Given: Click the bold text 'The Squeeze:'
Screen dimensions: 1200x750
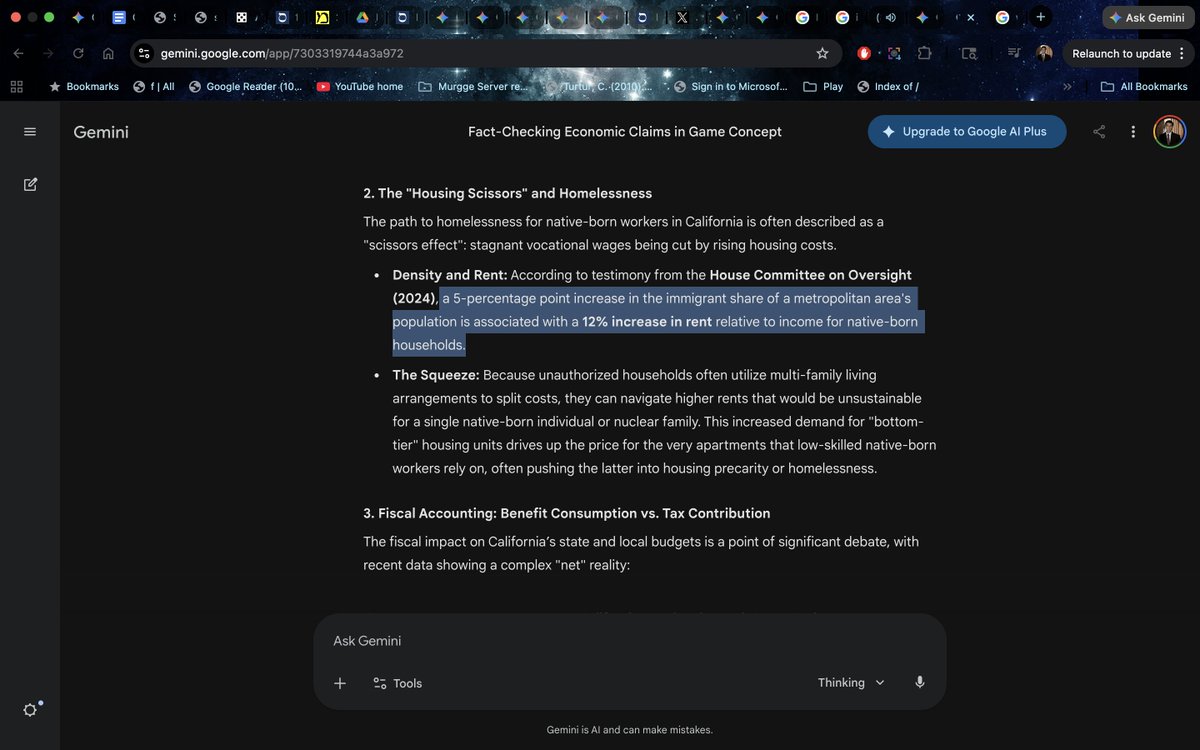Looking at the screenshot, I should click(436, 375).
